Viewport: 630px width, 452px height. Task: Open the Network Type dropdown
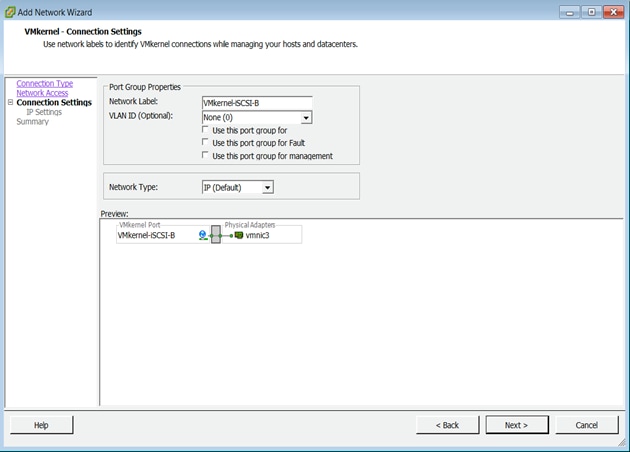(x=268, y=187)
